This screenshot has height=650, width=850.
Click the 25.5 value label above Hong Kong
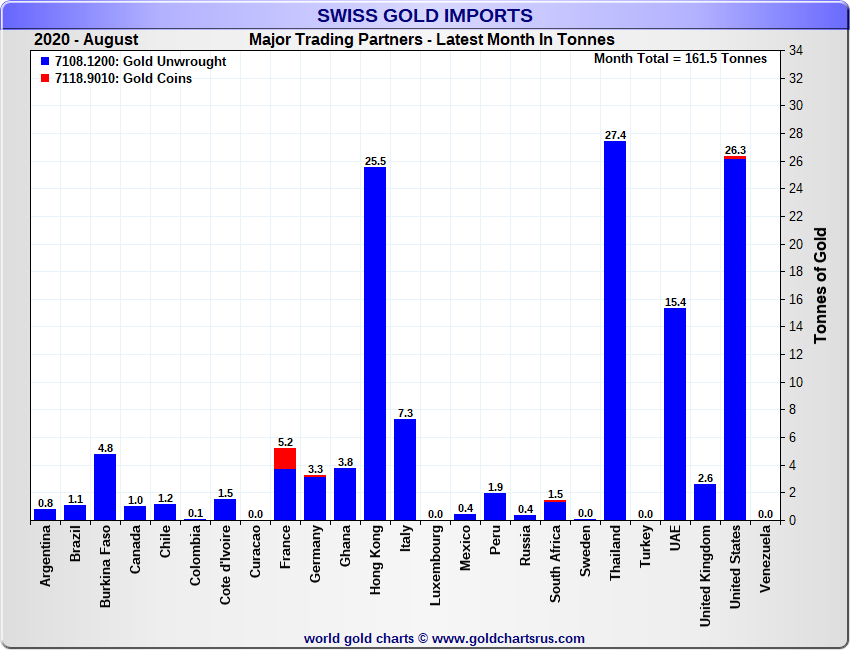(x=375, y=161)
